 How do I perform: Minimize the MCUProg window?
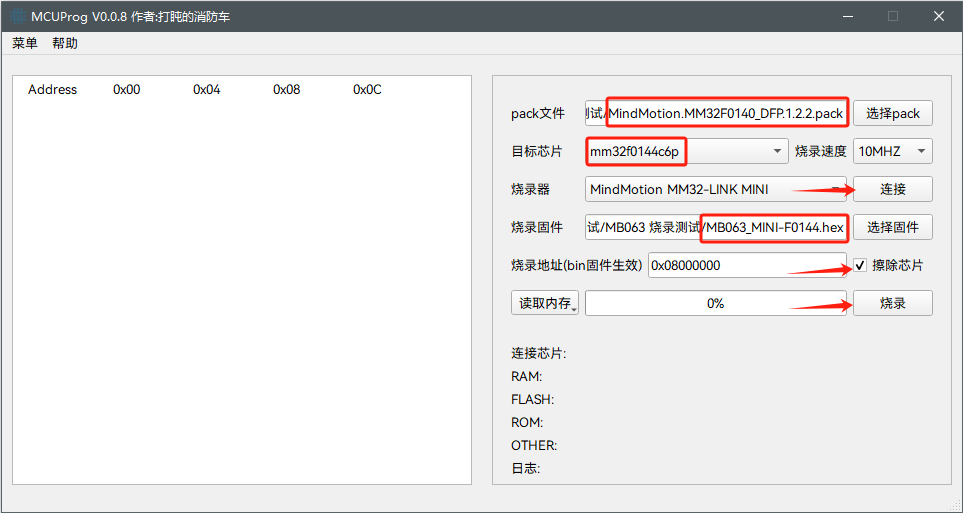coord(847,16)
